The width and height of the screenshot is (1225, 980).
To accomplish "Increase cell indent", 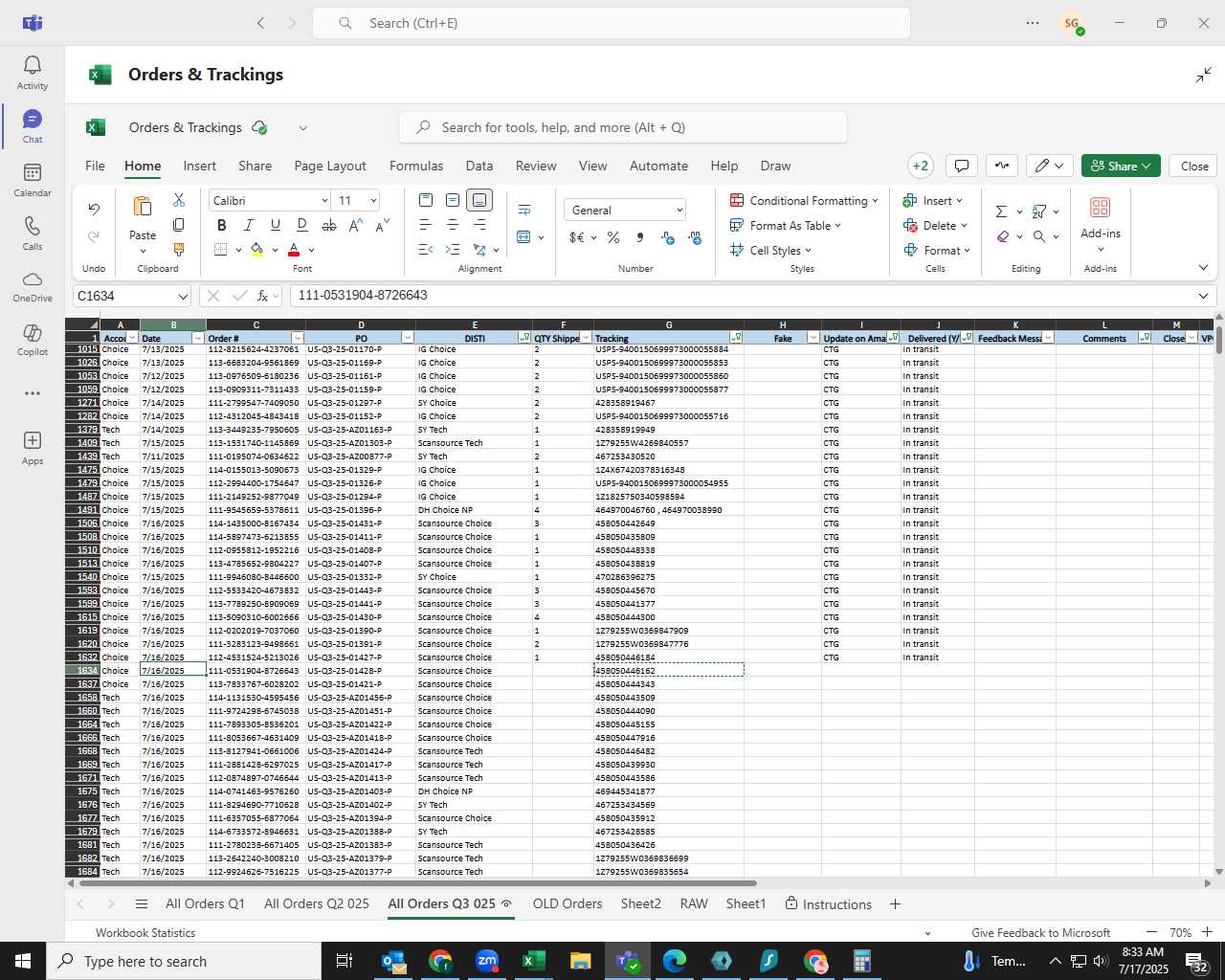I will [x=453, y=250].
